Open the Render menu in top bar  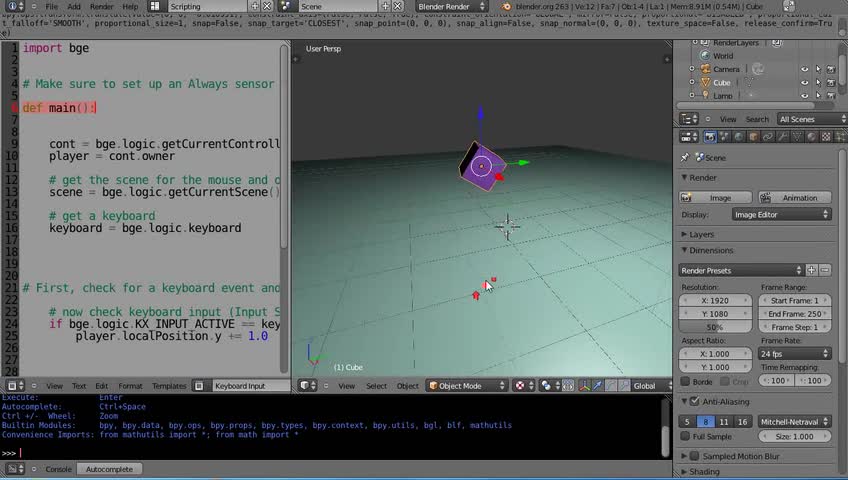[x=102, y=6]
